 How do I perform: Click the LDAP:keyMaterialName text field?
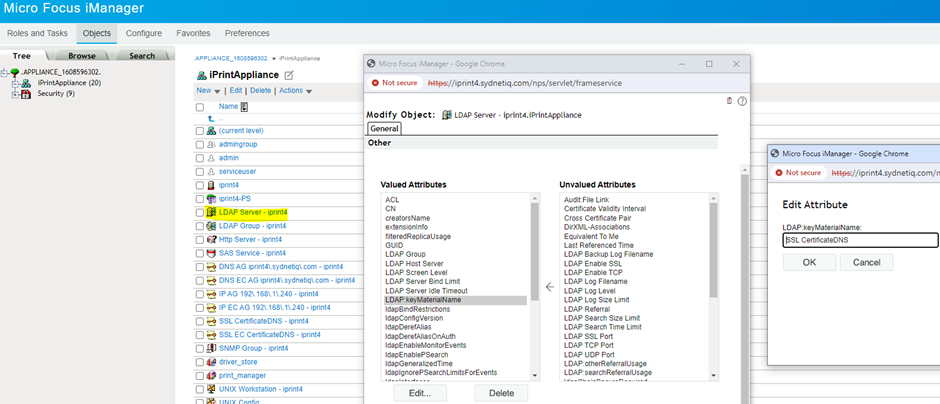point(859,240)
